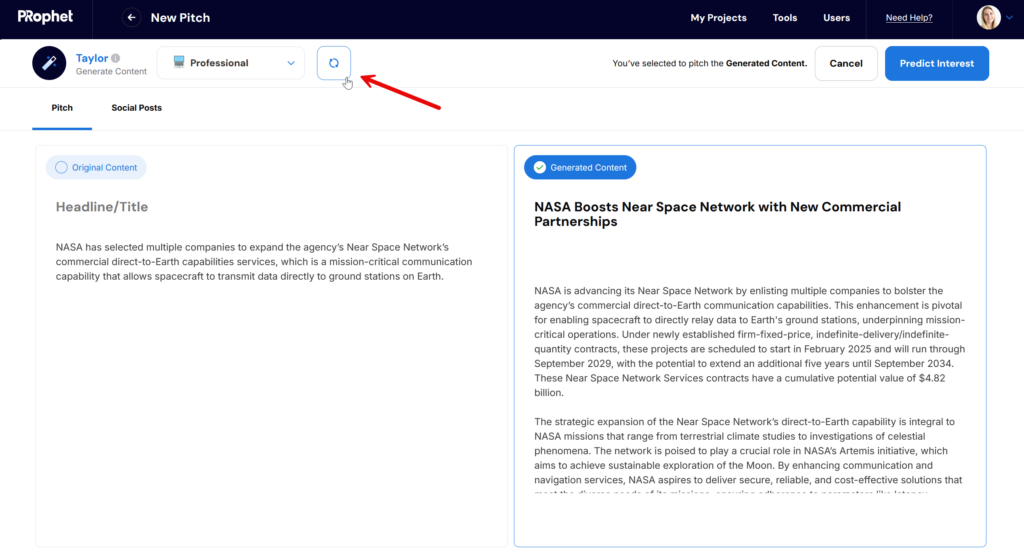Open the Tools menu
This screenshot has width=1024, height=552.
coord(785,18)
